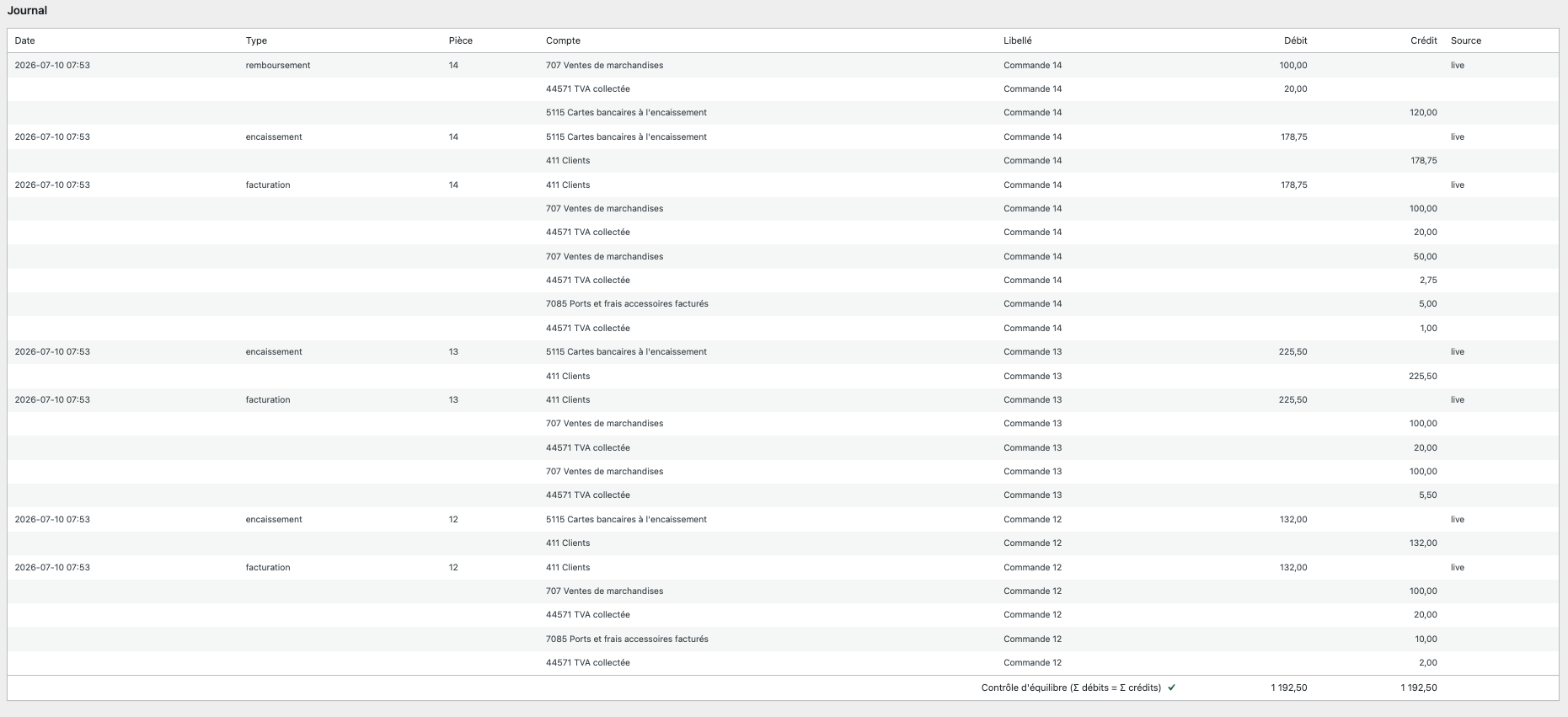This screenshot has height=717, width=1568.
Task: Click the 178,75 debit on 5115 Cartes bancaires
Action: pyautogui.click(x=1294, y=136)
